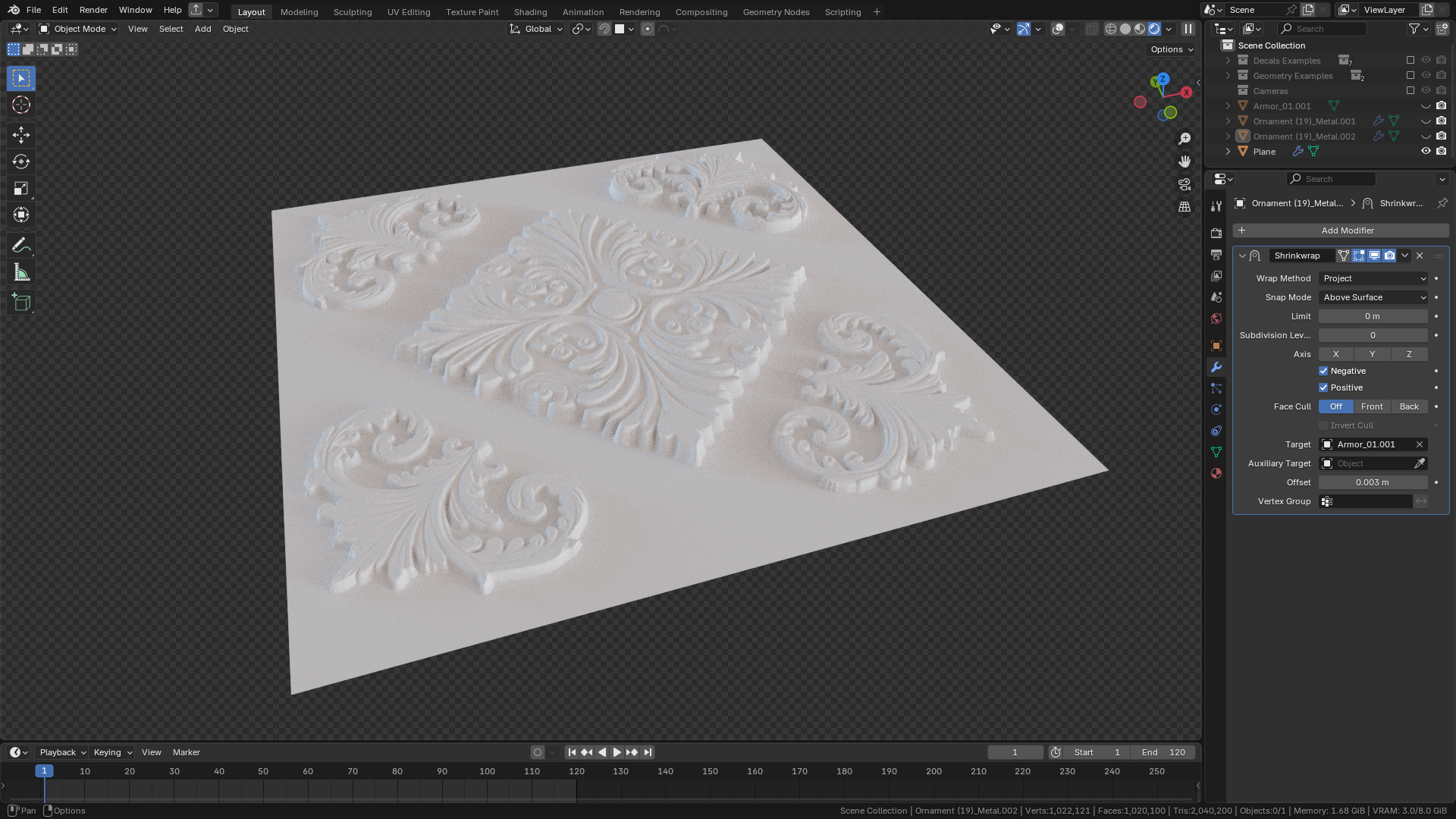Choose the Annotate pencil tool
The width and height of the screenshot is (1456, 819).
21,246
